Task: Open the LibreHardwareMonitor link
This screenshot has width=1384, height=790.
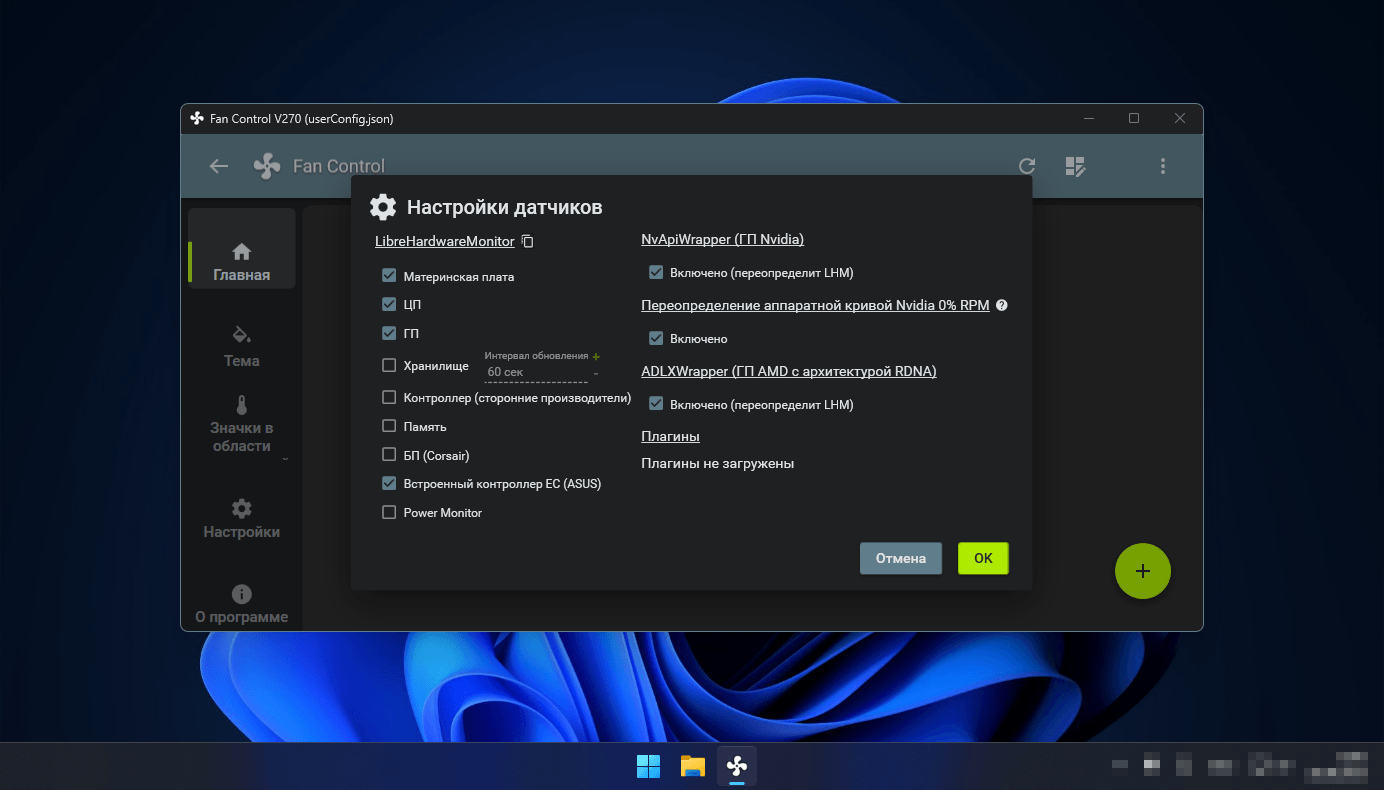Action: [445, 241]
